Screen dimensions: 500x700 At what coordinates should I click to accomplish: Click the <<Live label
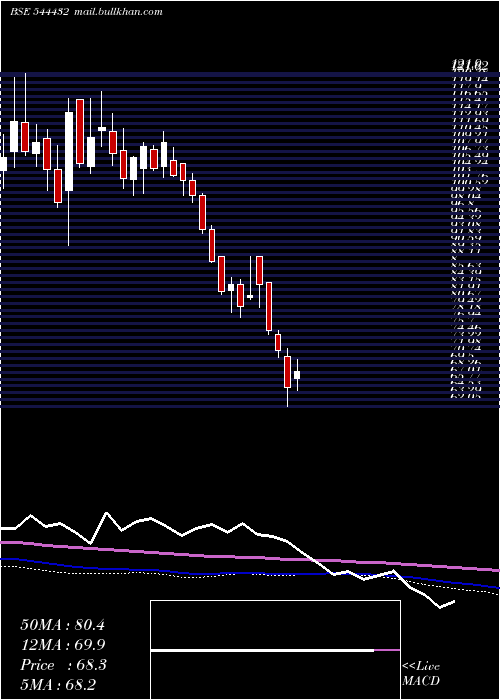pos(421,667)
